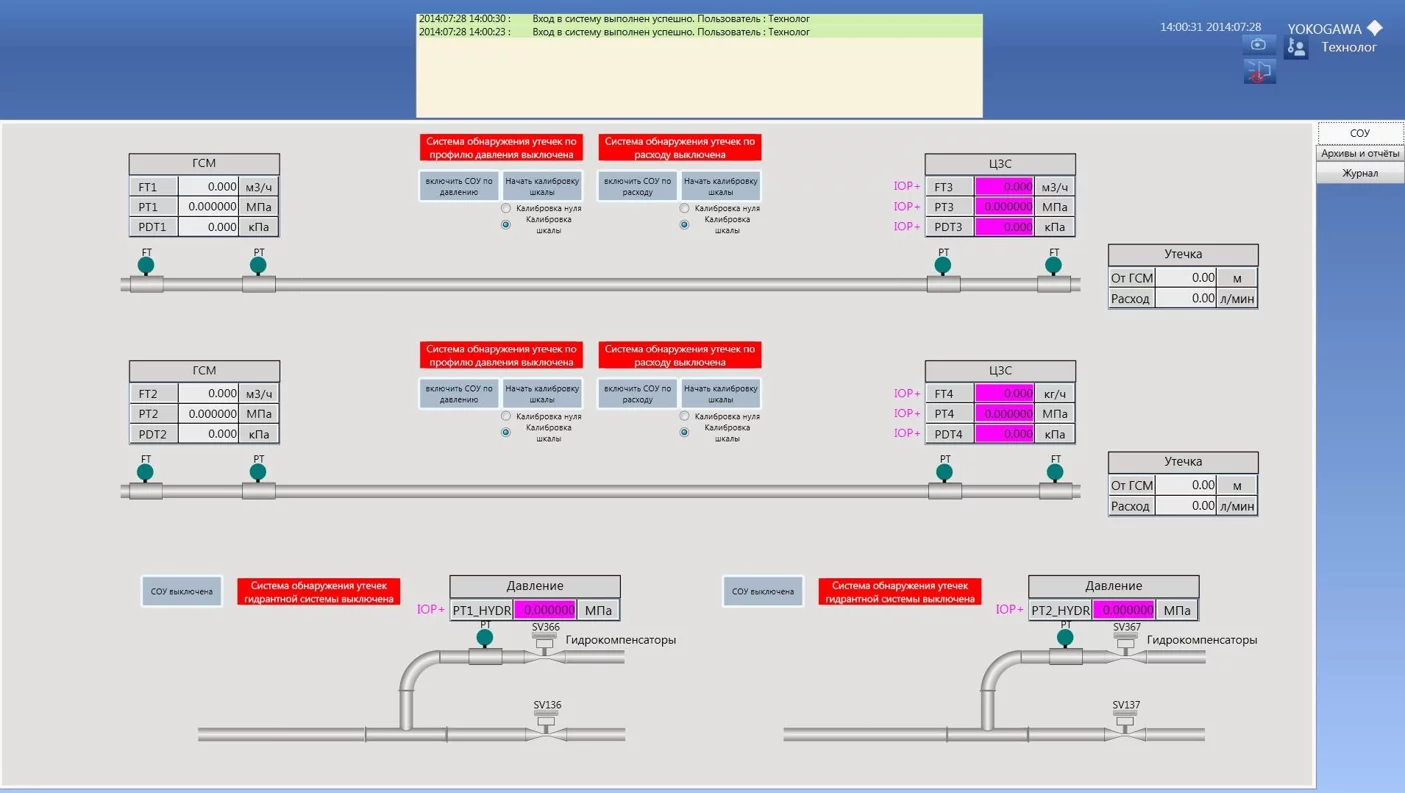Start pressure scale calibration on FT2 line

click(542, 393)
